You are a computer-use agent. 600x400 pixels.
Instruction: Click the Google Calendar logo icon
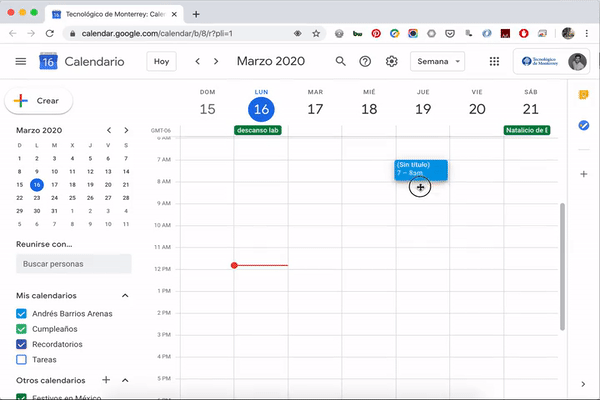coord(48,61)
